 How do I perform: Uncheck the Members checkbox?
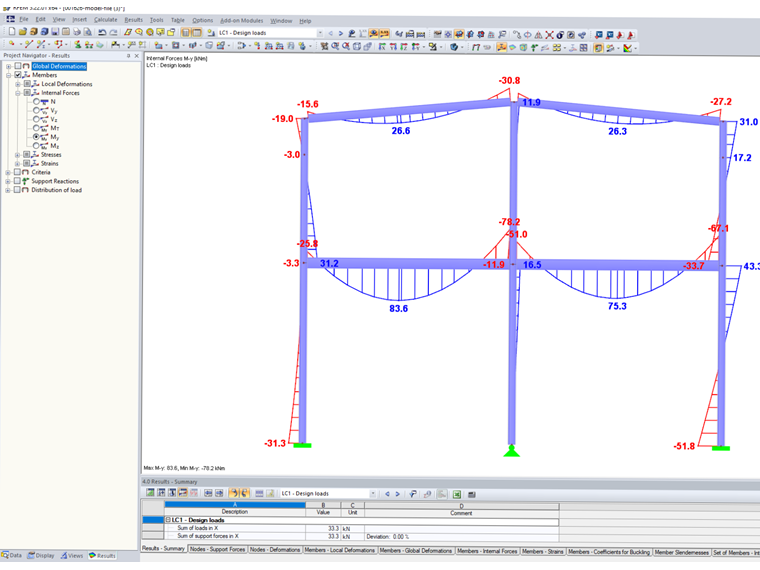[18, 75]
